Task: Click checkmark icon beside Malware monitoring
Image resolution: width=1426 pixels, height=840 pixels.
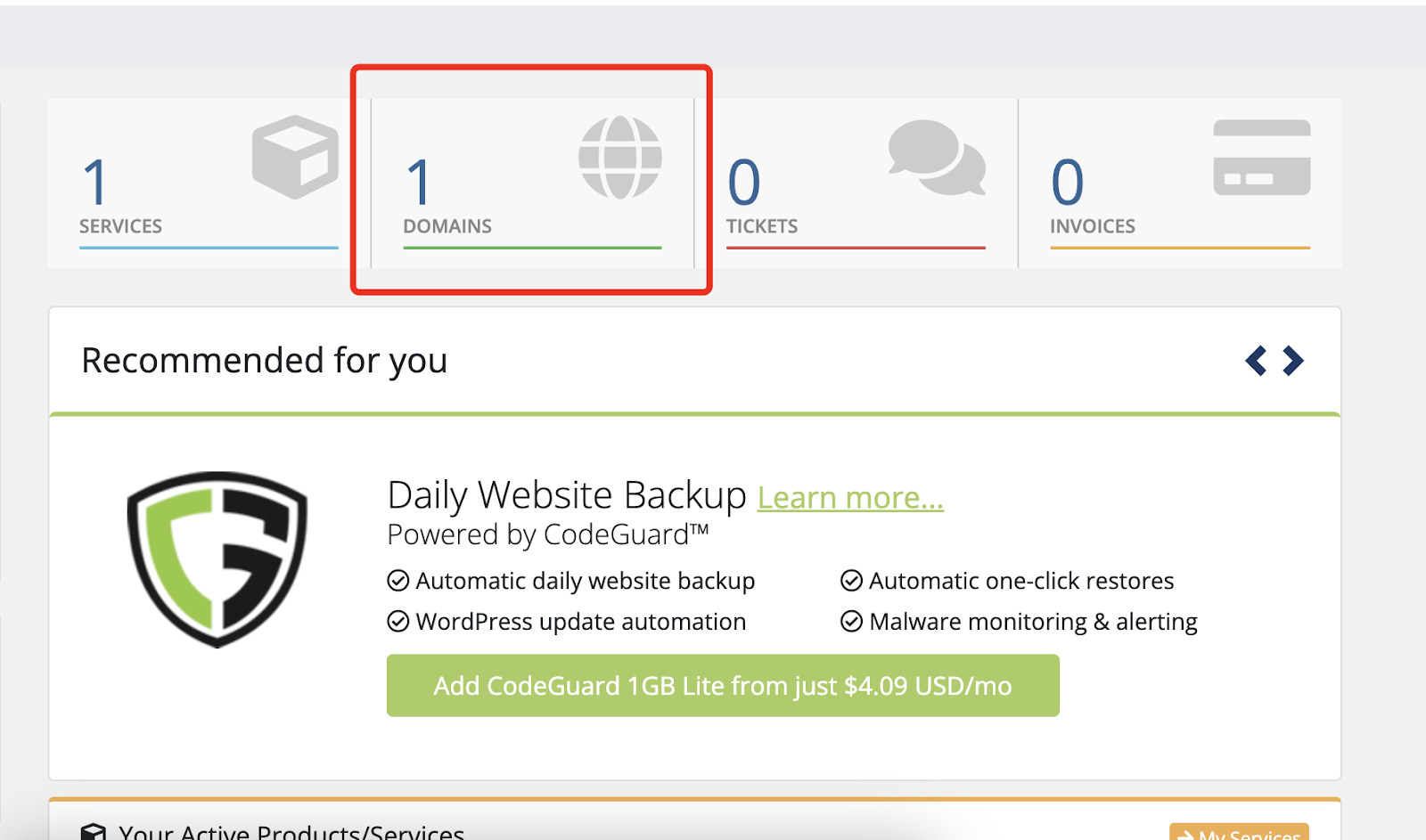Action: pyautogui.click(x=852, y=622)
